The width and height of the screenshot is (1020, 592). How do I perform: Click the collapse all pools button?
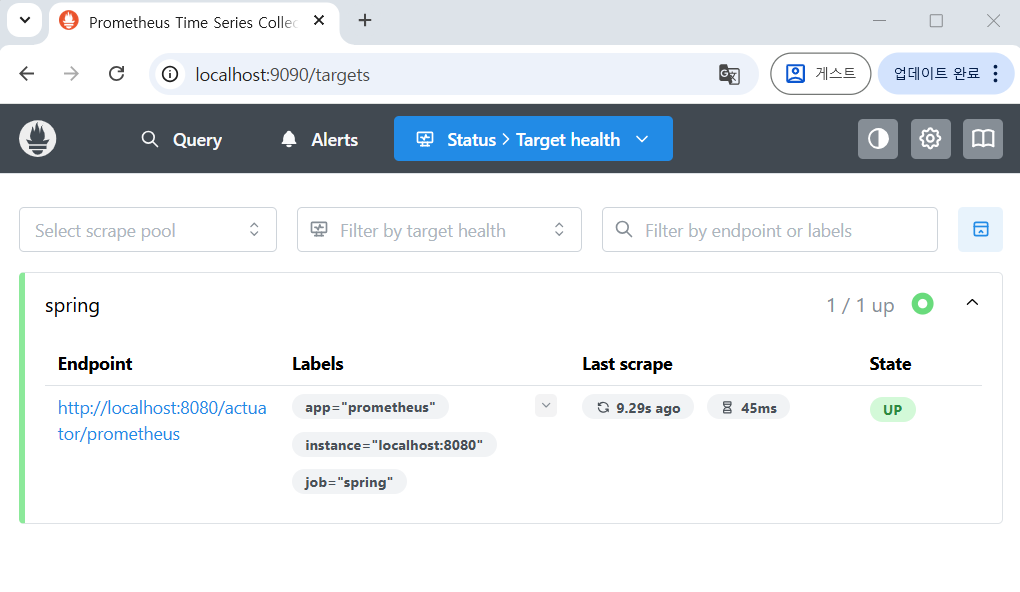click(980, 230)
